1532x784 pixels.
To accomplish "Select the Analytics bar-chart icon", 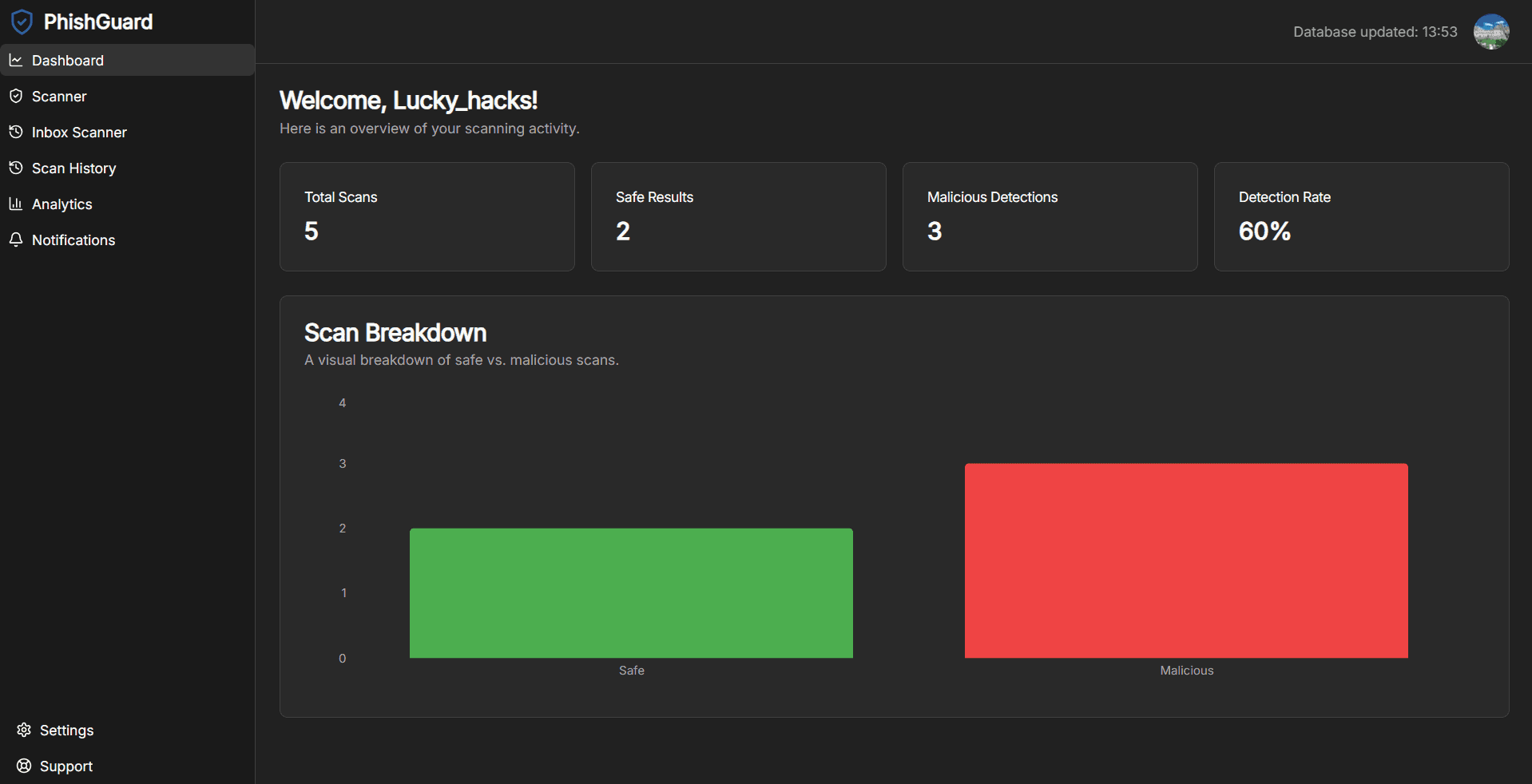I will (17, 204).
